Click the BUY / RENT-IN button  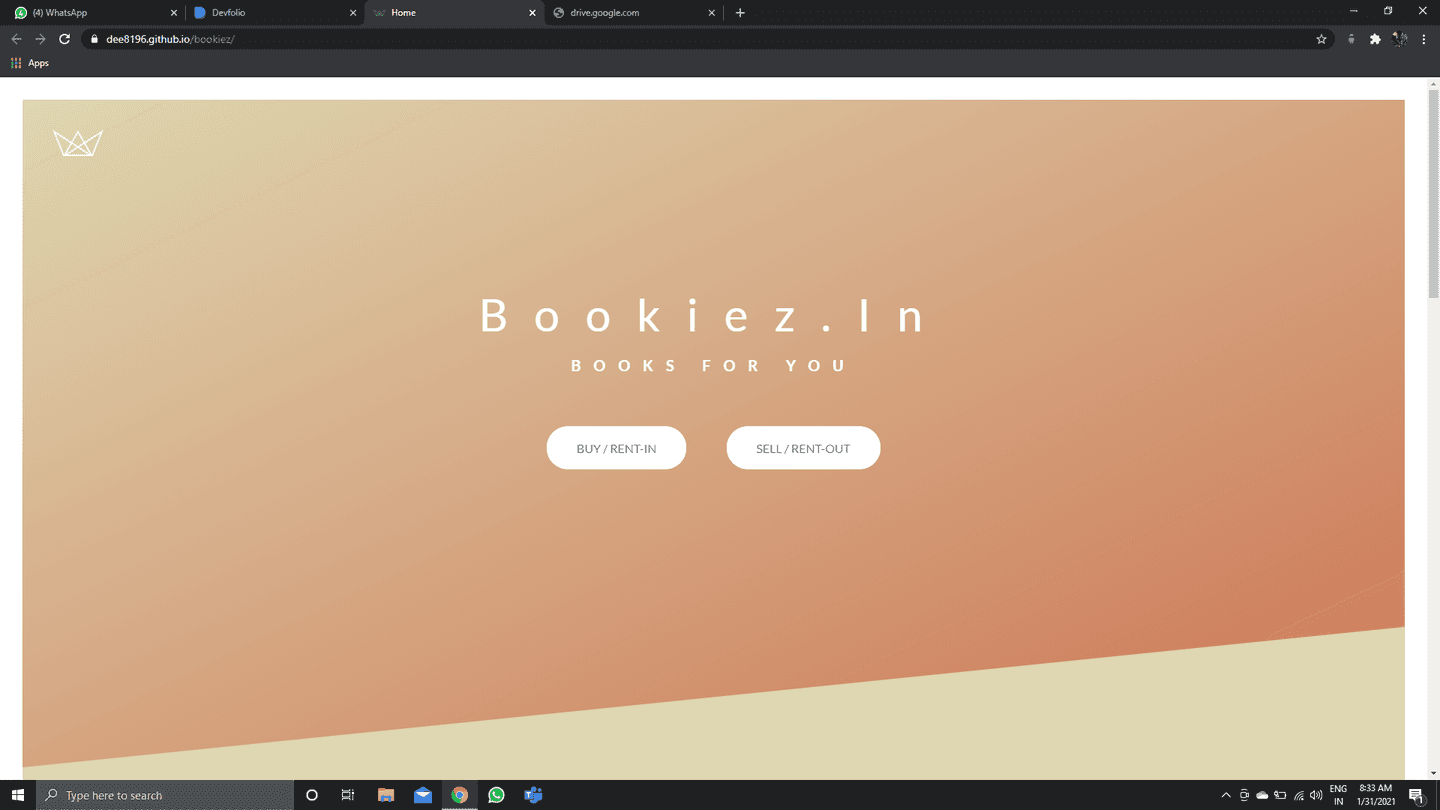tap(616, 448)
